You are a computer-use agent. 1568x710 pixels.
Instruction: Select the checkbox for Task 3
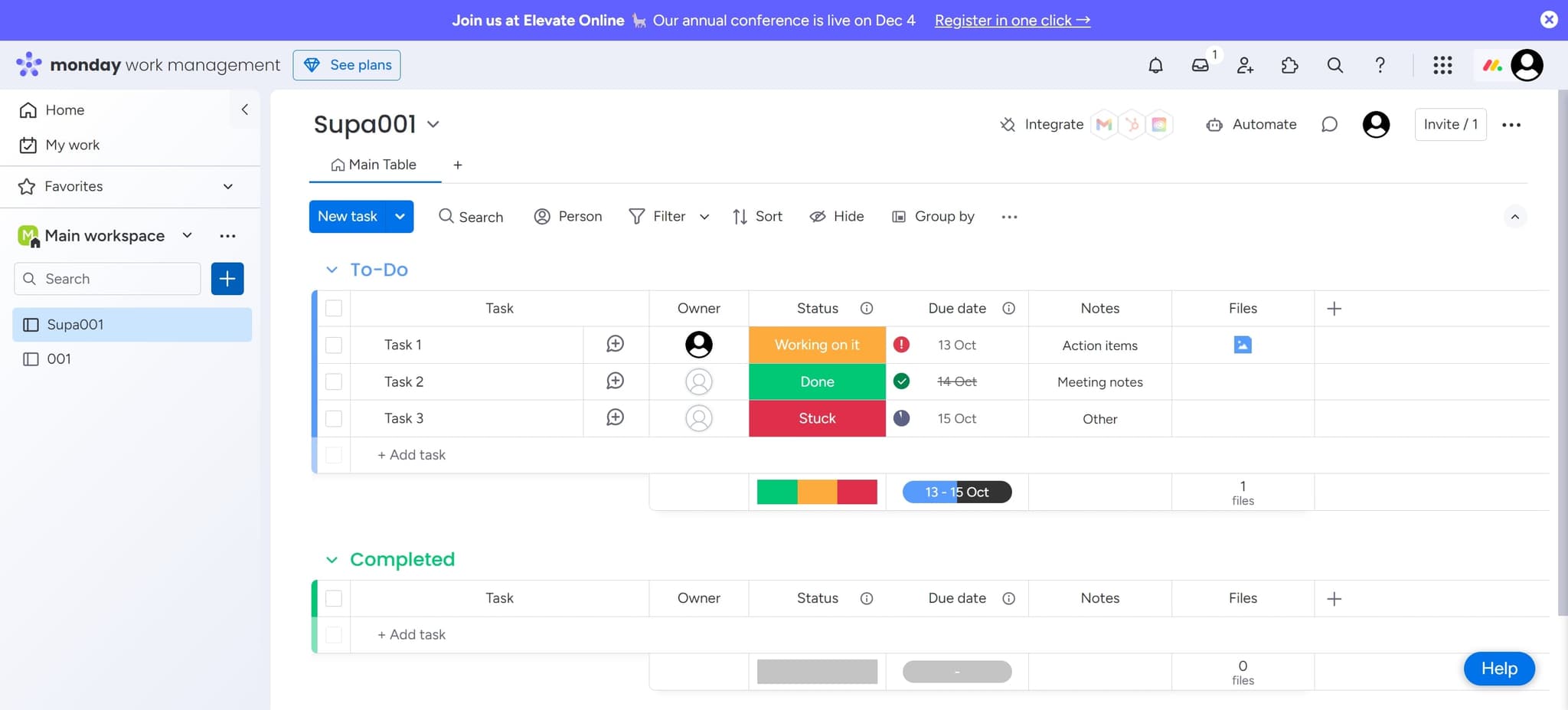335,418
